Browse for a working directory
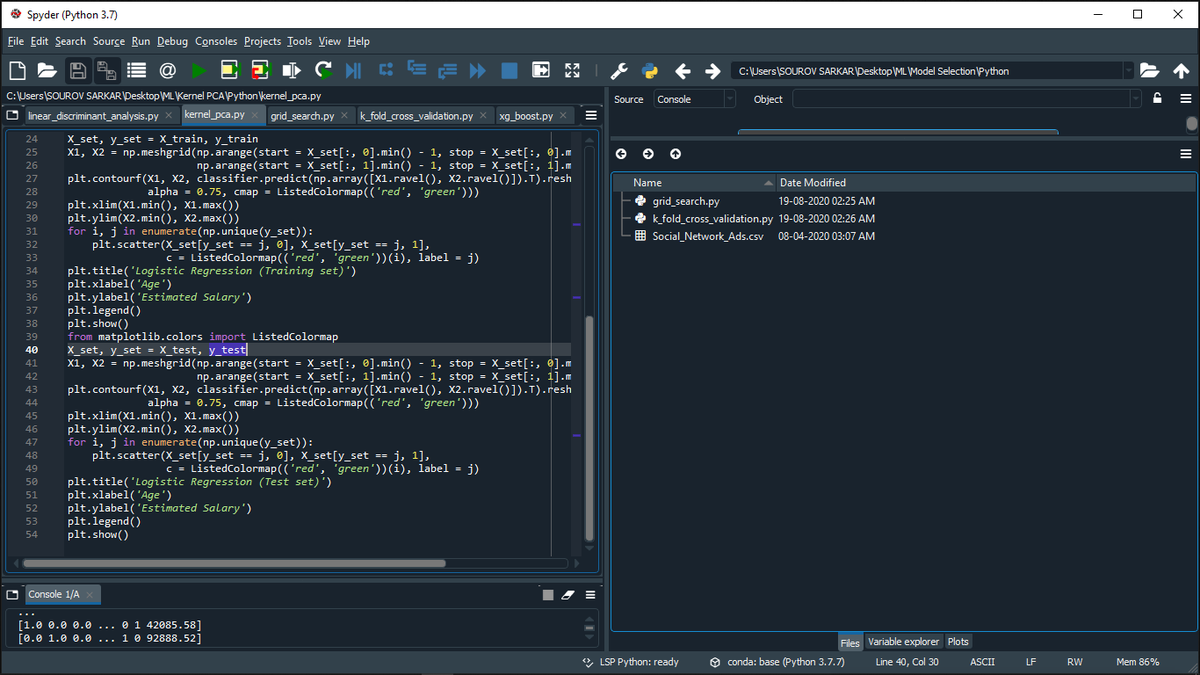The height and width of the screenshot is (675, 1200). pyautogui.click(x=1150, y=71)
